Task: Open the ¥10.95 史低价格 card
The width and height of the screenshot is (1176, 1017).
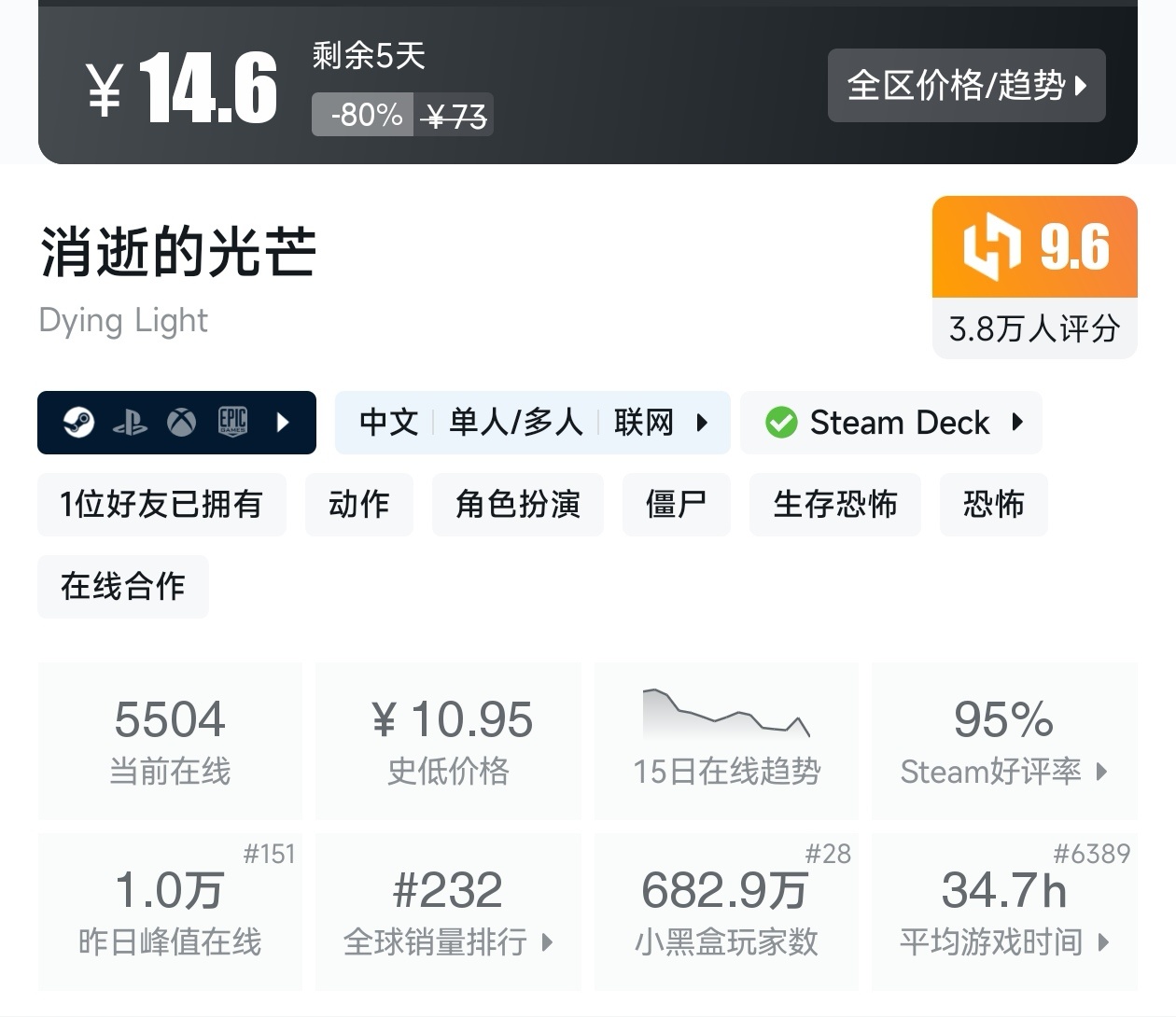Action: [448, 742]
